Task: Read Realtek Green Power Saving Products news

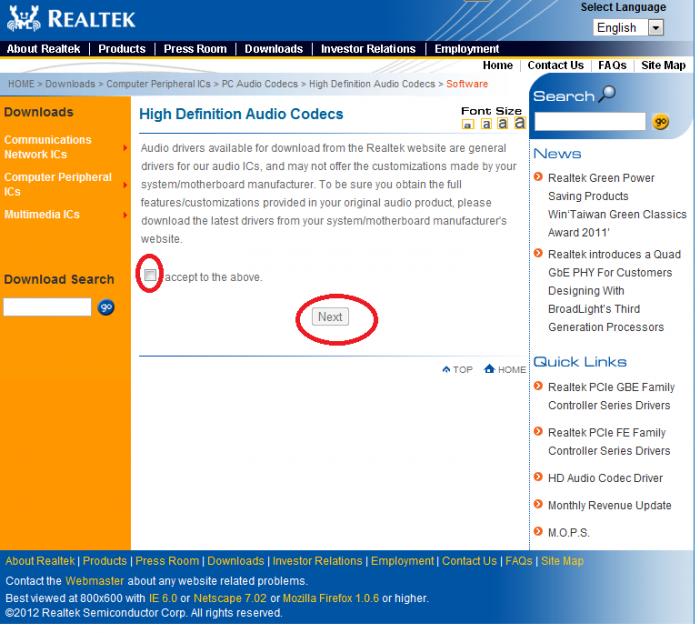Action: pyautogui.click(x=617, y=205)
